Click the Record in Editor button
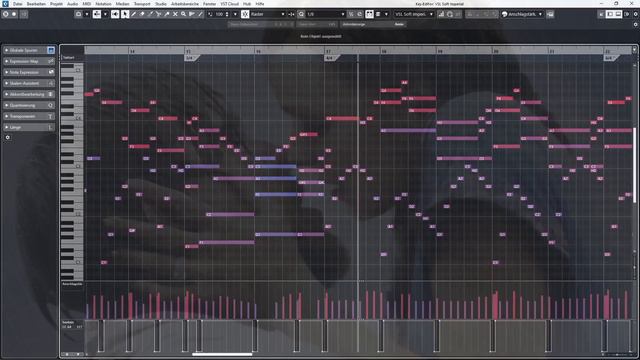 coord(14,14)
